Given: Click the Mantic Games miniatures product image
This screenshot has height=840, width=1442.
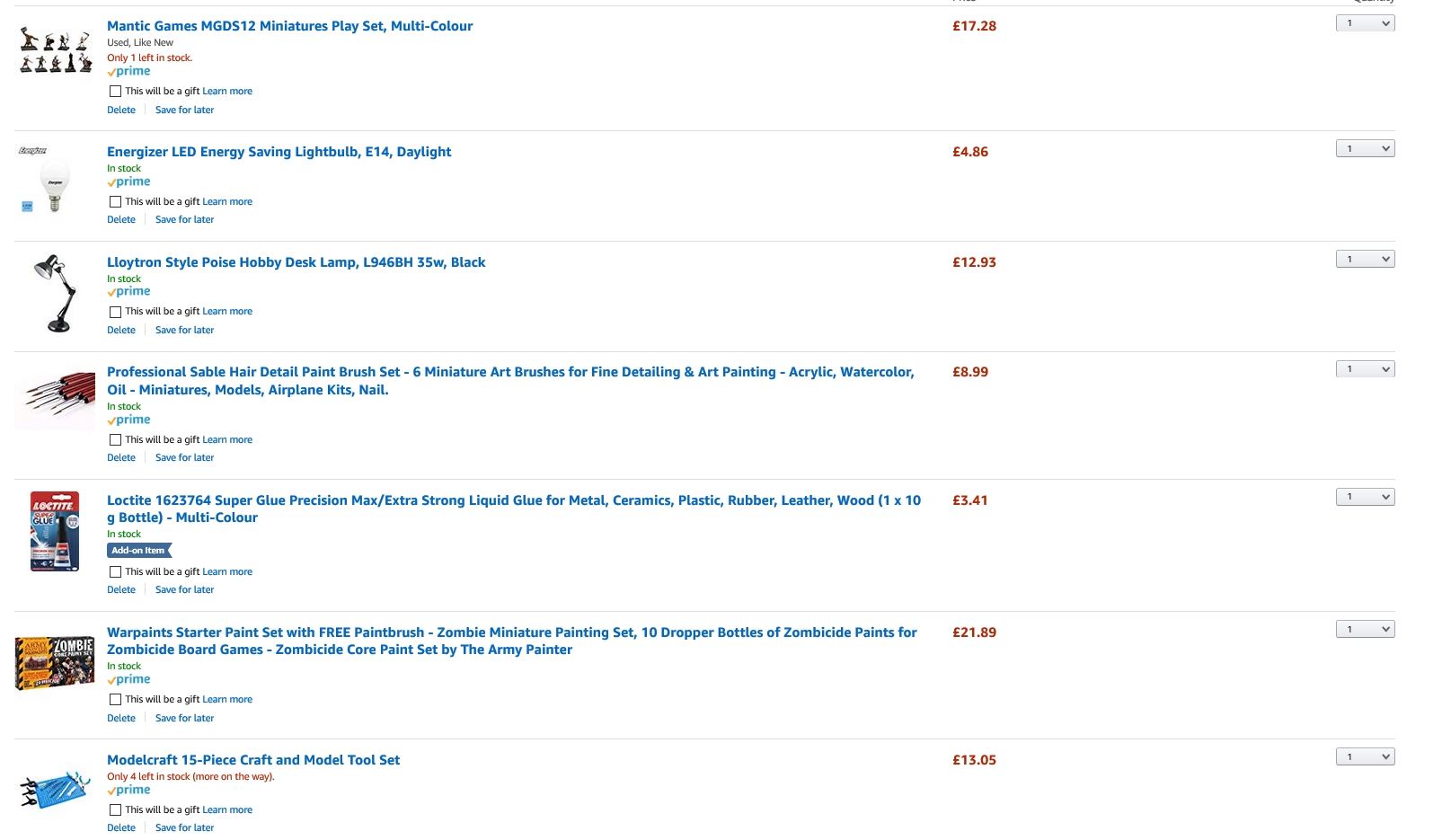Looking at the screenshot, I should 56,52.
